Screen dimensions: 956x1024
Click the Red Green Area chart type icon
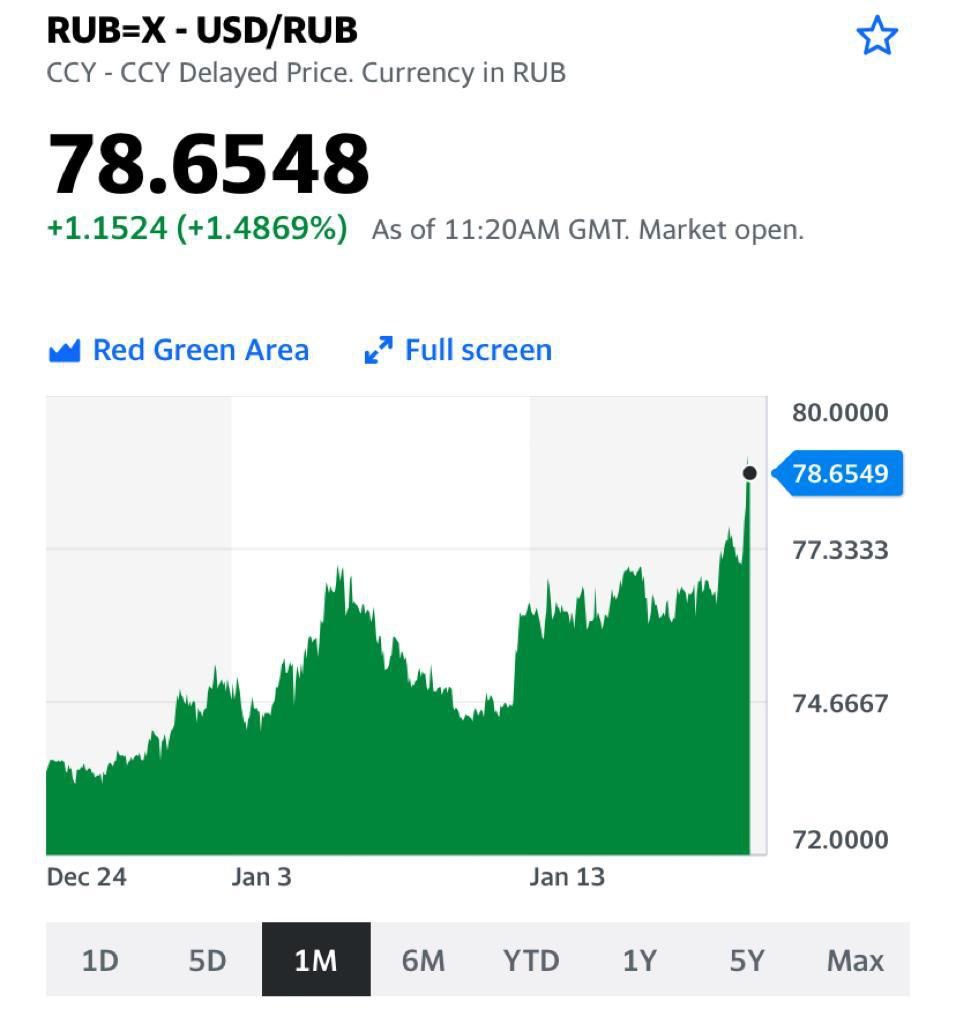(x=64, y=351)
